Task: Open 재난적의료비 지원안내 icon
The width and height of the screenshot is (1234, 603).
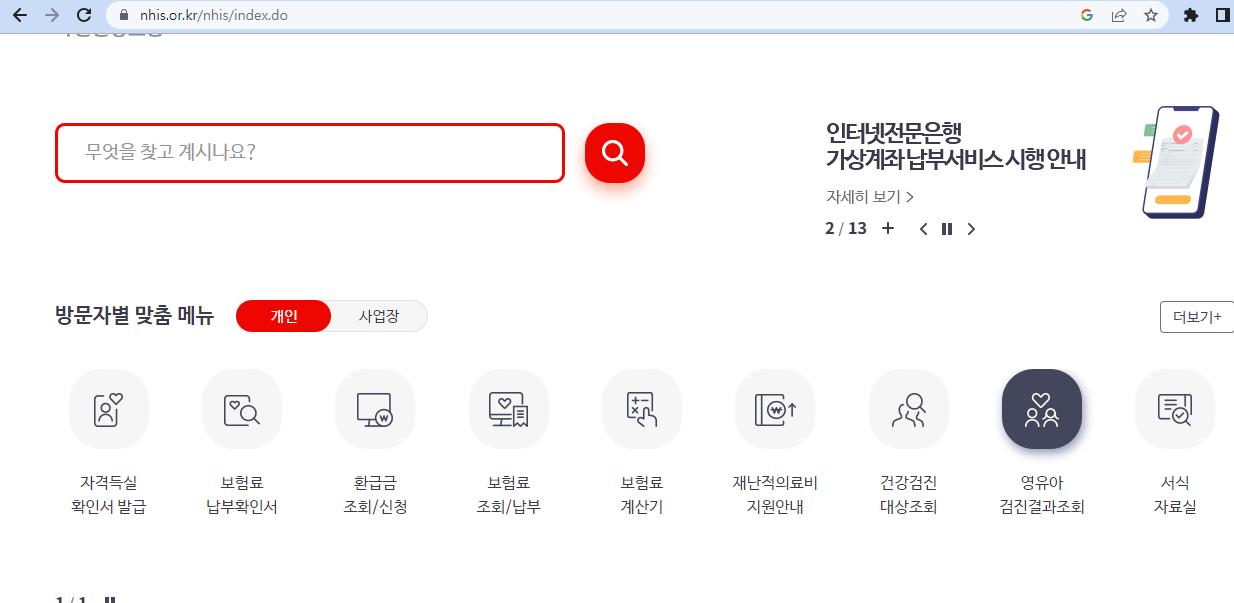Action: pos(775,408)
